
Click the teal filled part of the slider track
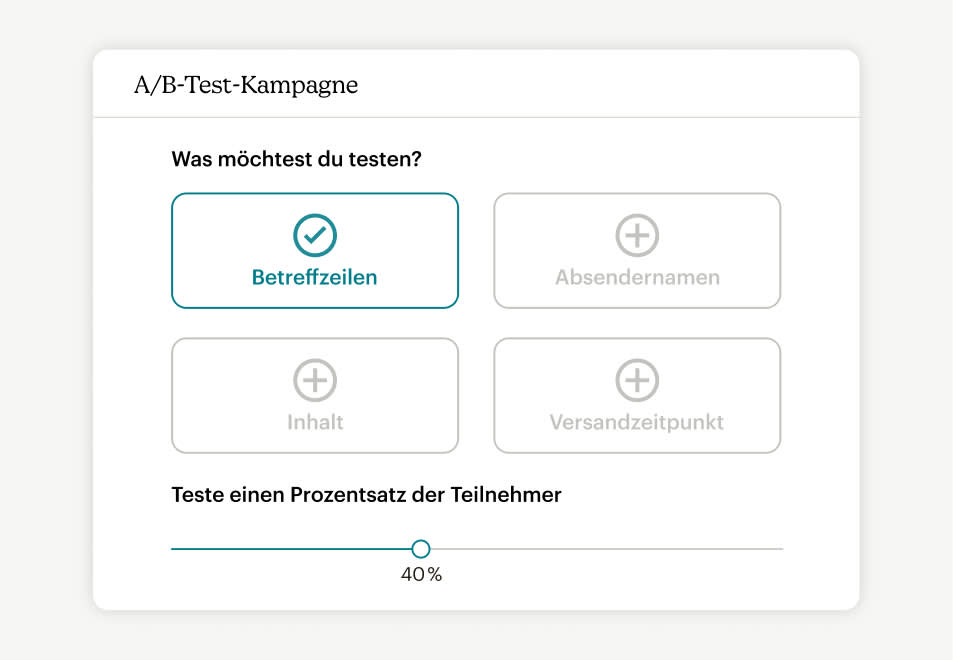pos(291,549)
